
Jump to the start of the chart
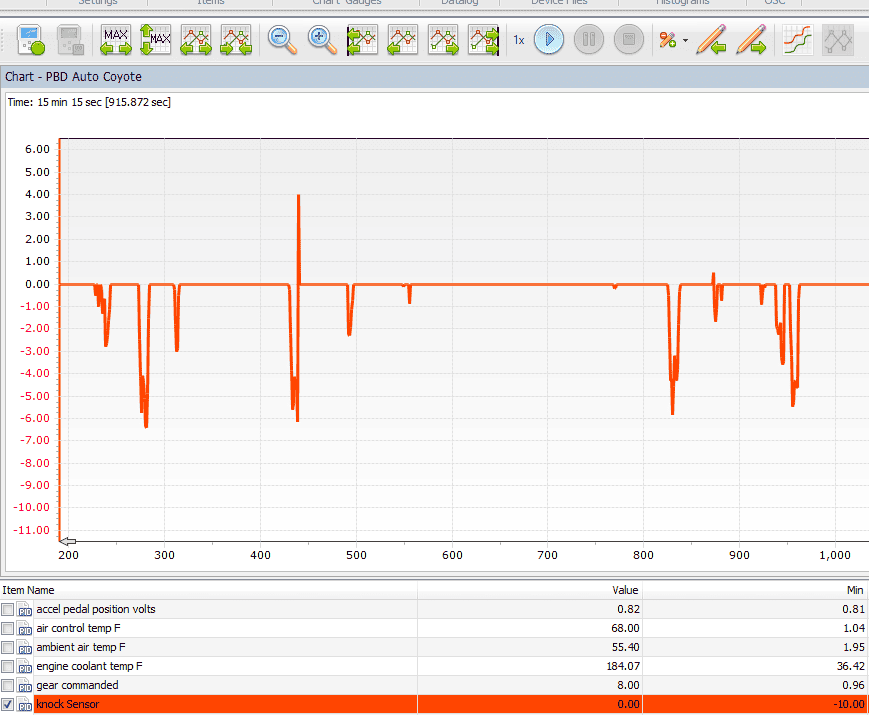362,40
